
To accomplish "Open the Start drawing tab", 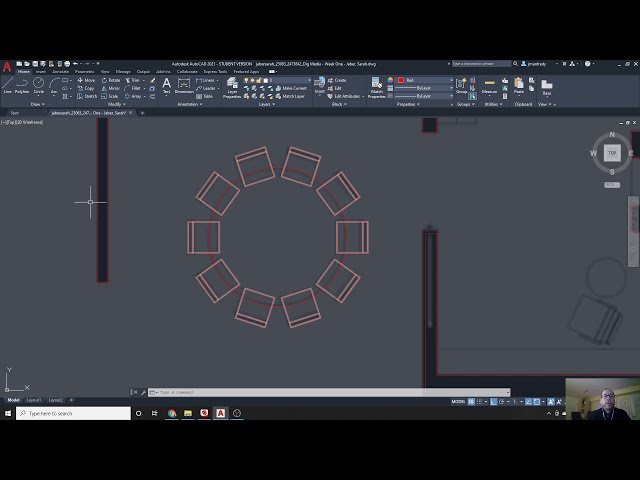I will click(x=14, y=113).
